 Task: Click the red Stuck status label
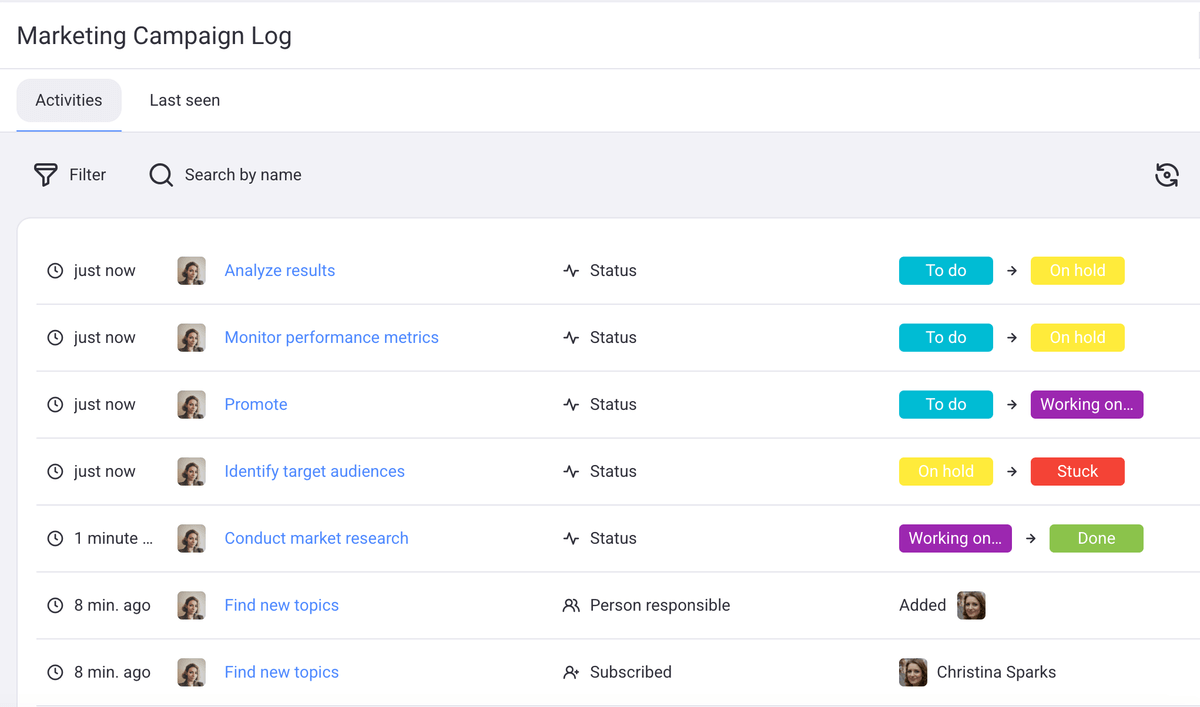(1077, 472)
